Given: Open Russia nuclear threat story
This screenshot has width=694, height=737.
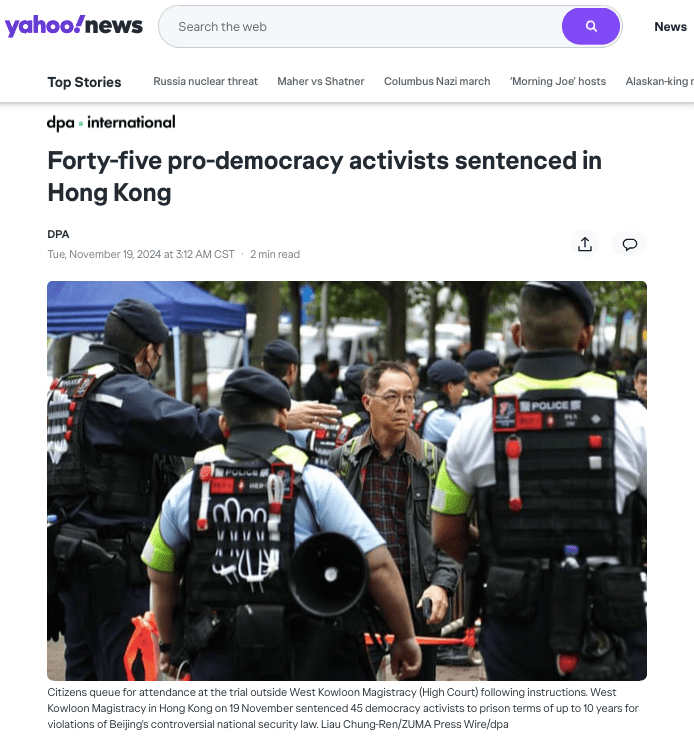Looking at the screenshot, I should (205, 81).
